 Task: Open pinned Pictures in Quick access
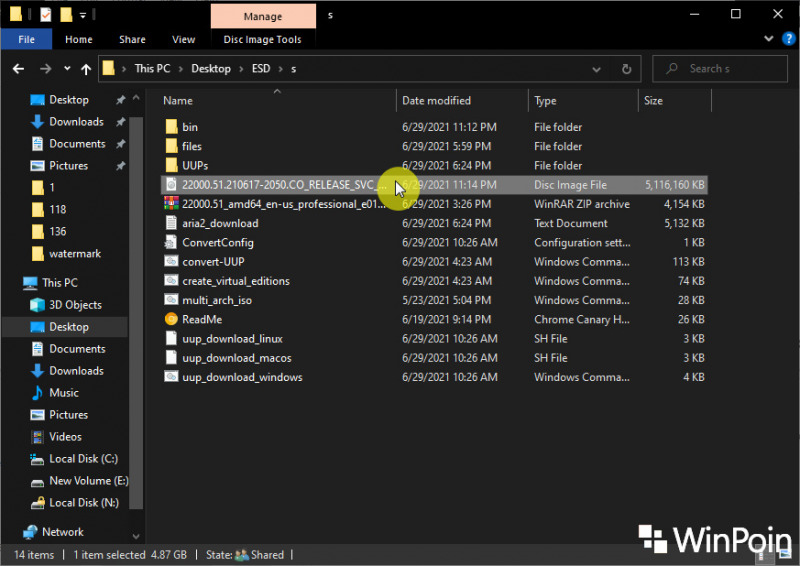(x=68, y=165)
